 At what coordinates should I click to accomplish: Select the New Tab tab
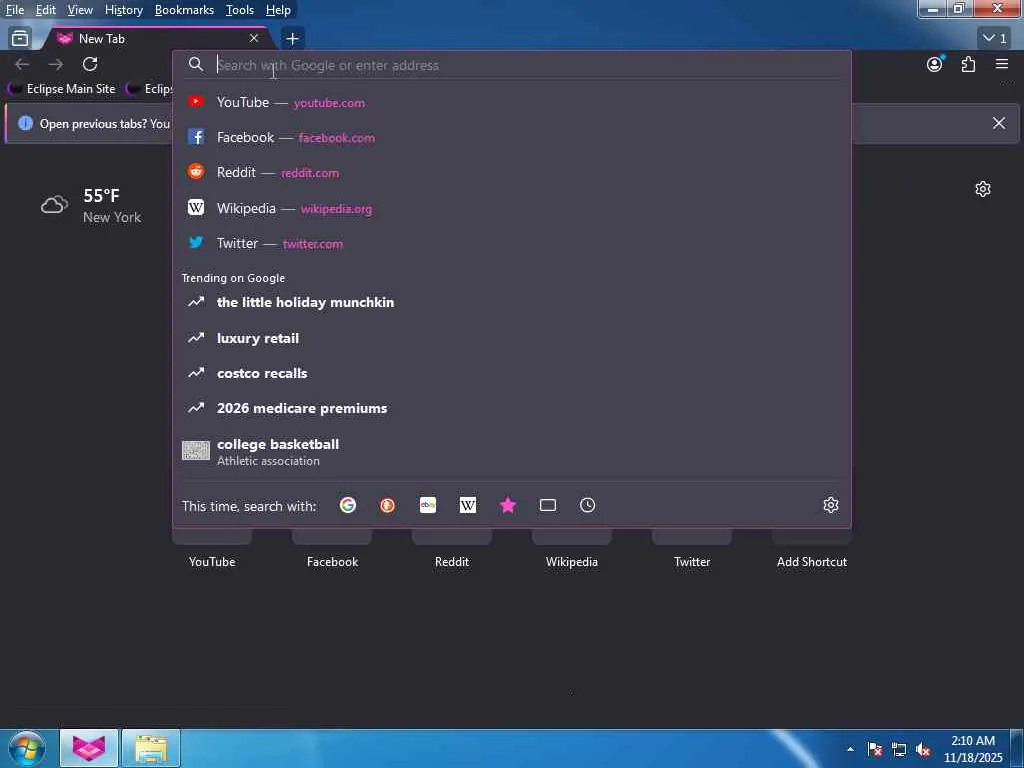[157, 39]
